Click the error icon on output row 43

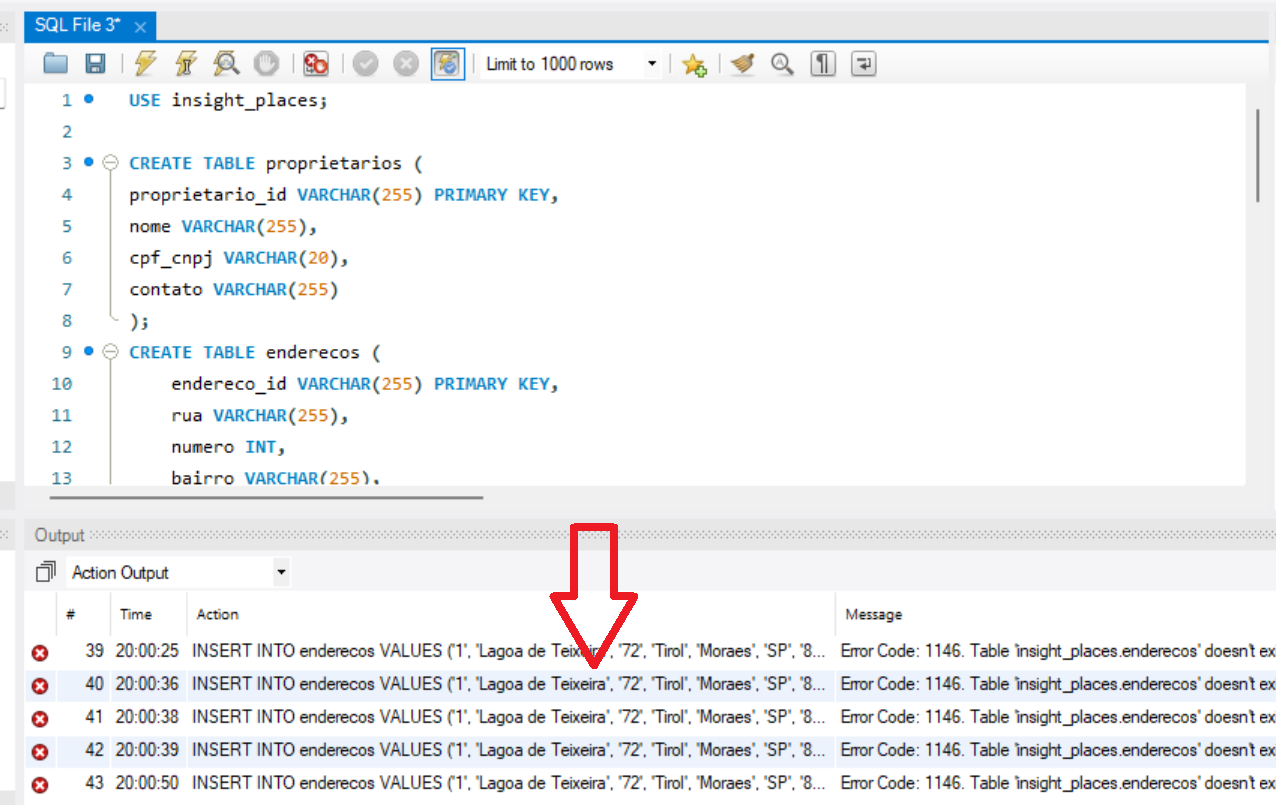coord(40,785)
